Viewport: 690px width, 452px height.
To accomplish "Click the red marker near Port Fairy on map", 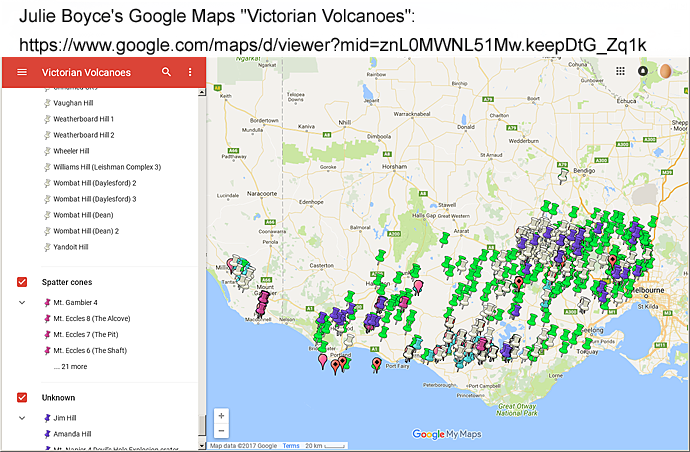I will (x=376, y=364).
